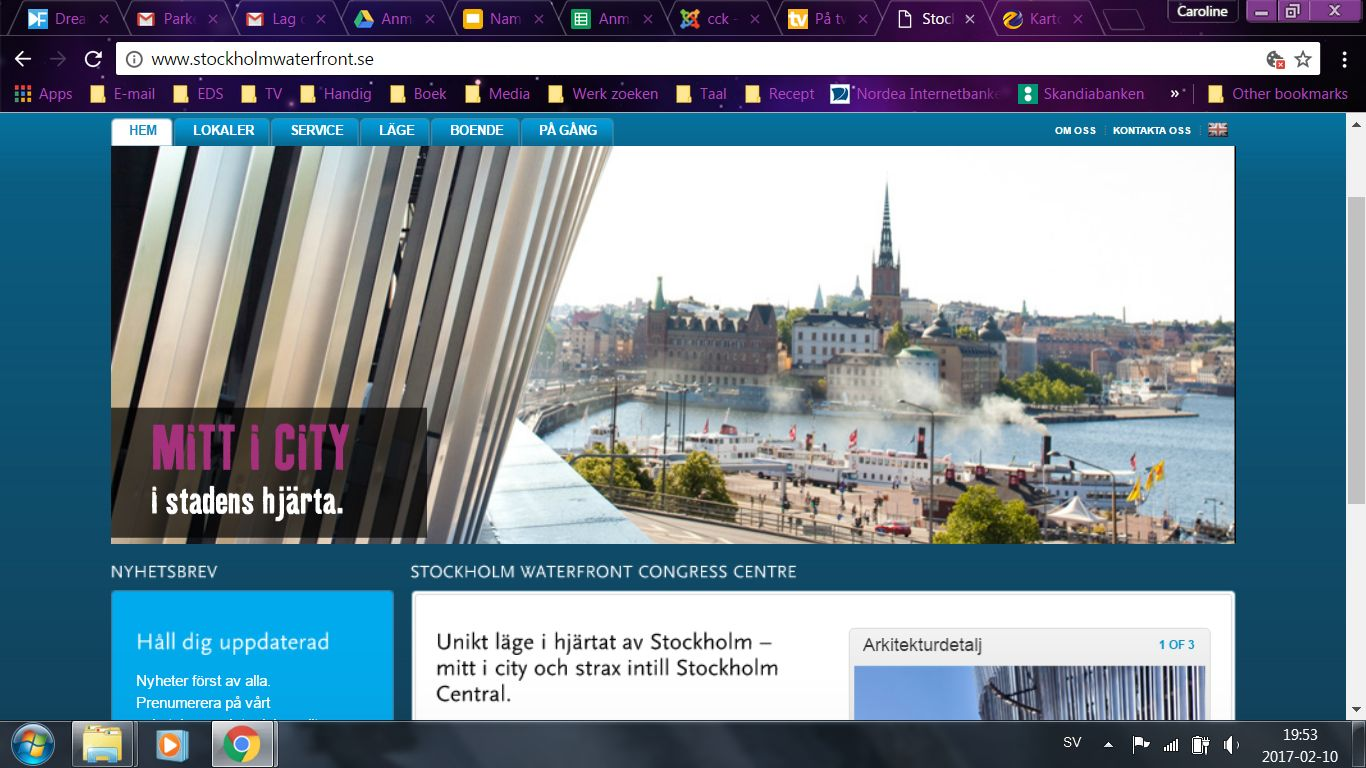
Task: Close the Stockholm Waterfront browser tab
Action: (969, 19)
